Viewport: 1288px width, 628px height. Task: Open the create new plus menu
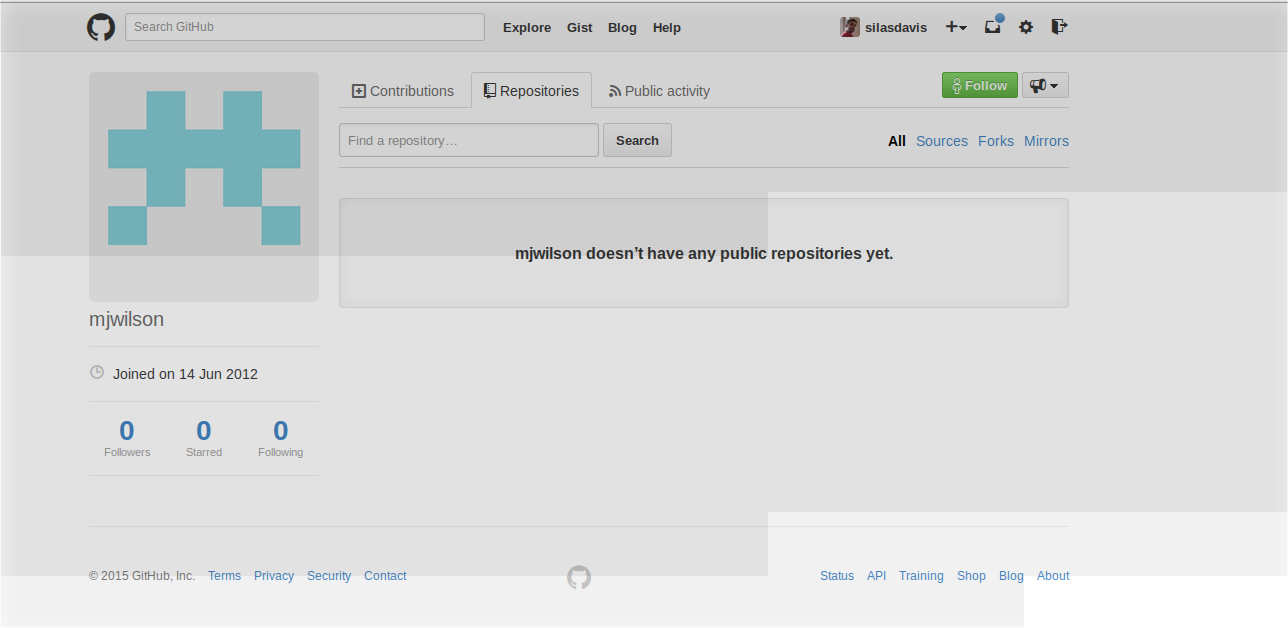(x=956, y=27)
